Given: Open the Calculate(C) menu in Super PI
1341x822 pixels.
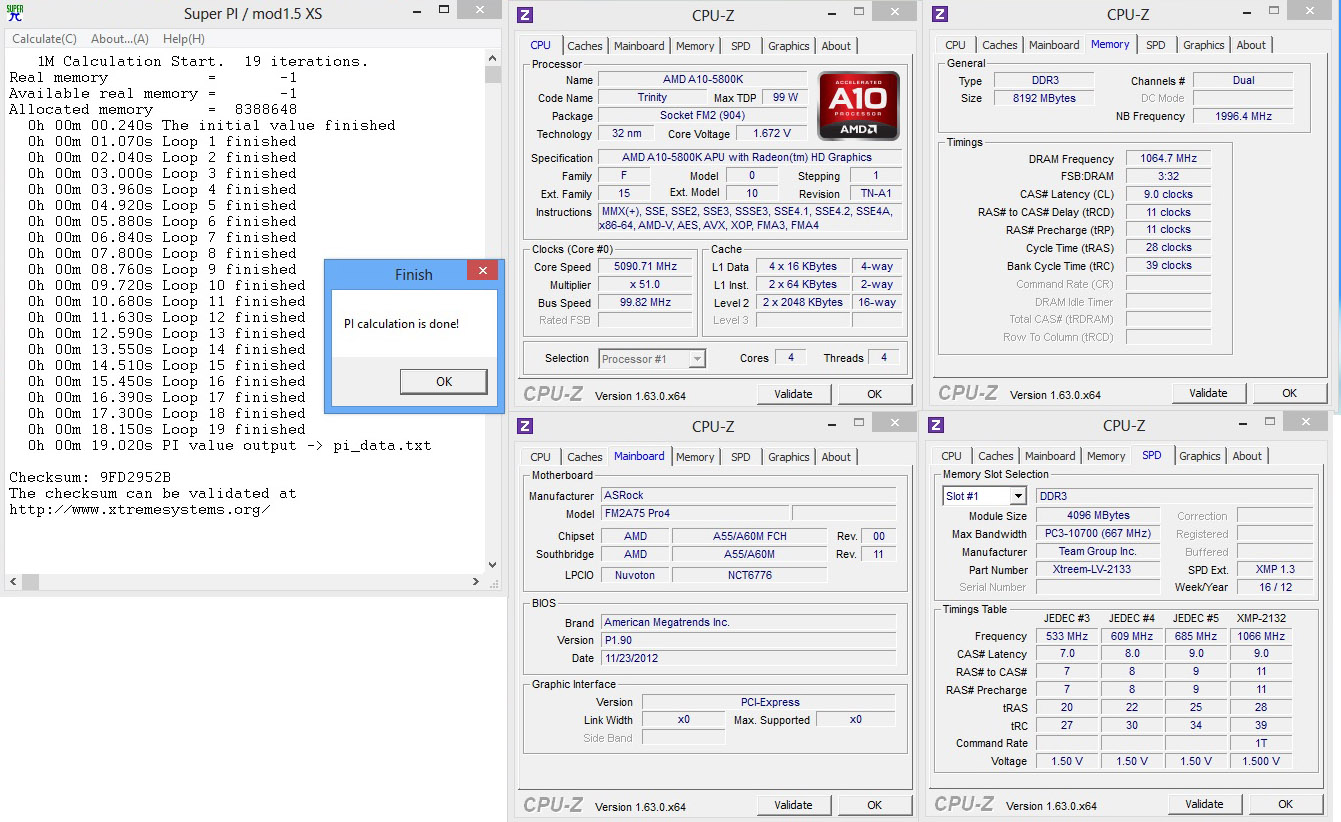Looking at the screenshot, I should [44, 39].
